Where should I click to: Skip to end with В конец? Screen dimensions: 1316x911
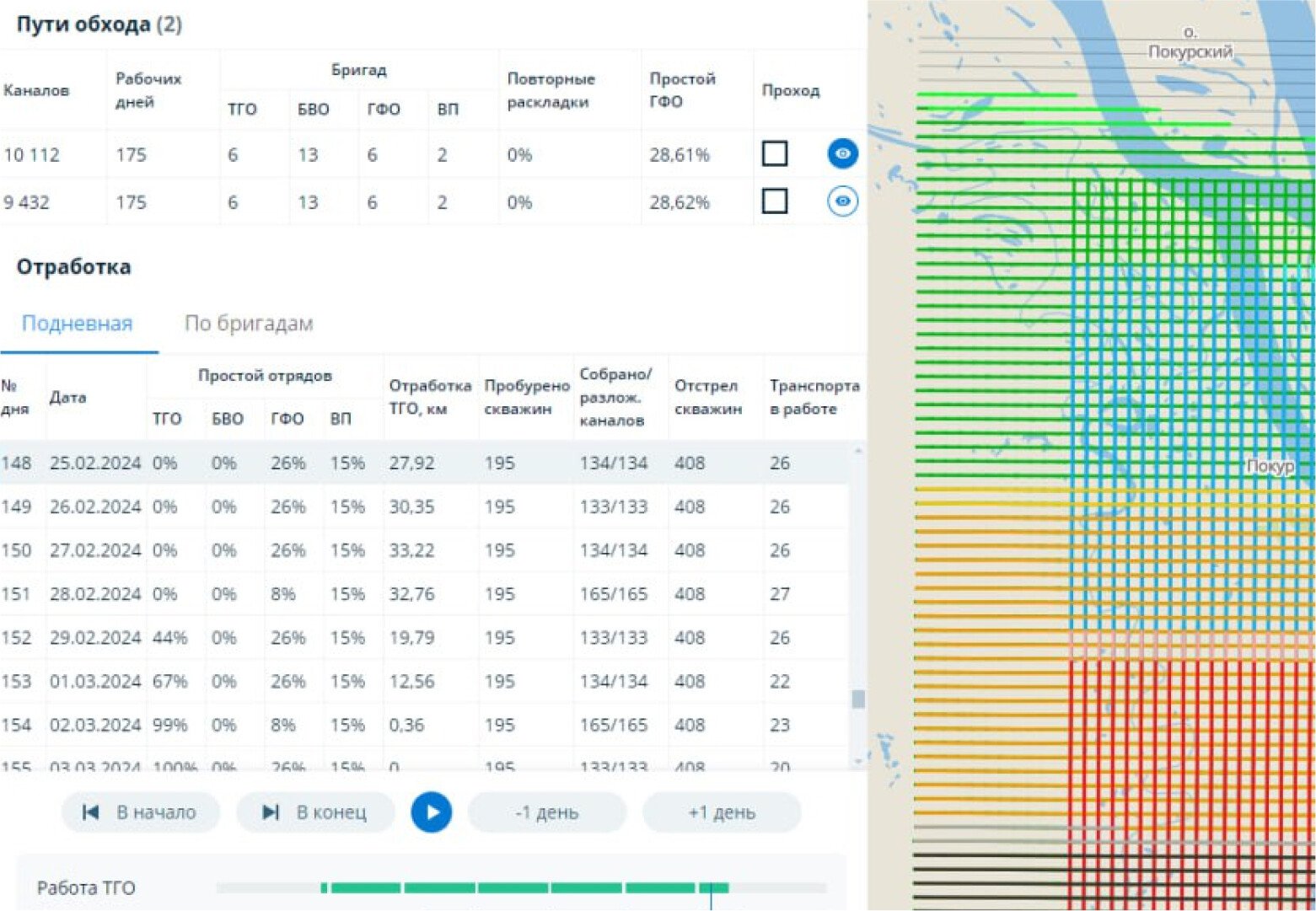[315, 812]
